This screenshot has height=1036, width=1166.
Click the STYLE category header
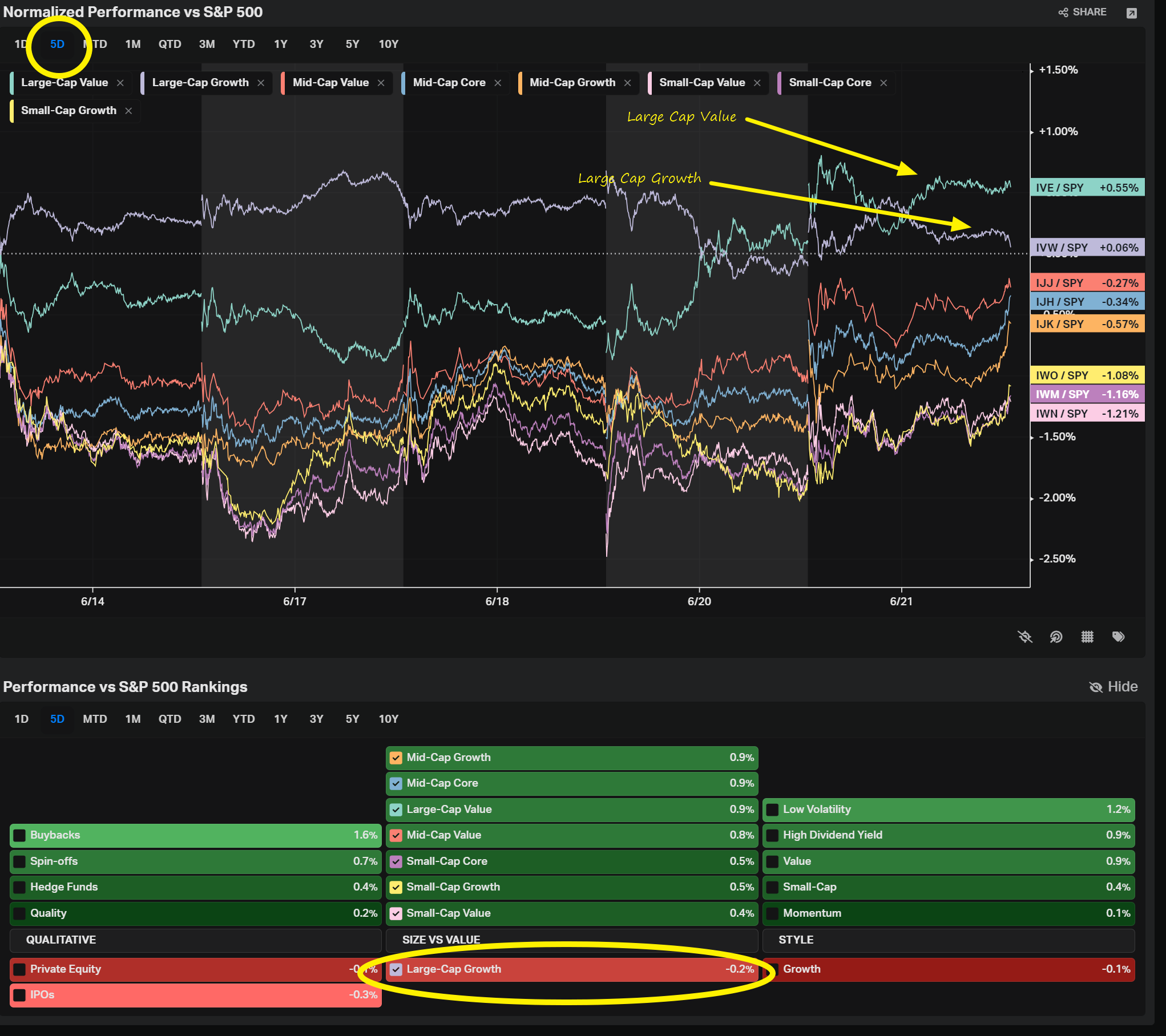click(949, 940)
